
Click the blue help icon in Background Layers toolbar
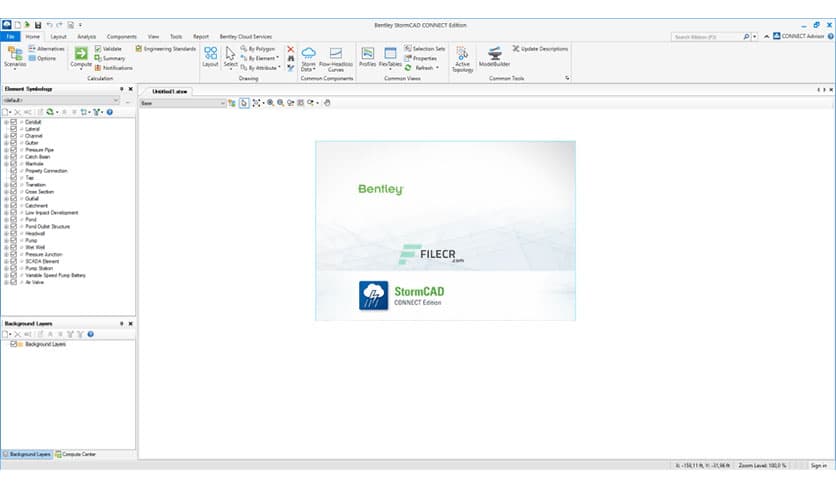(91, 334)
